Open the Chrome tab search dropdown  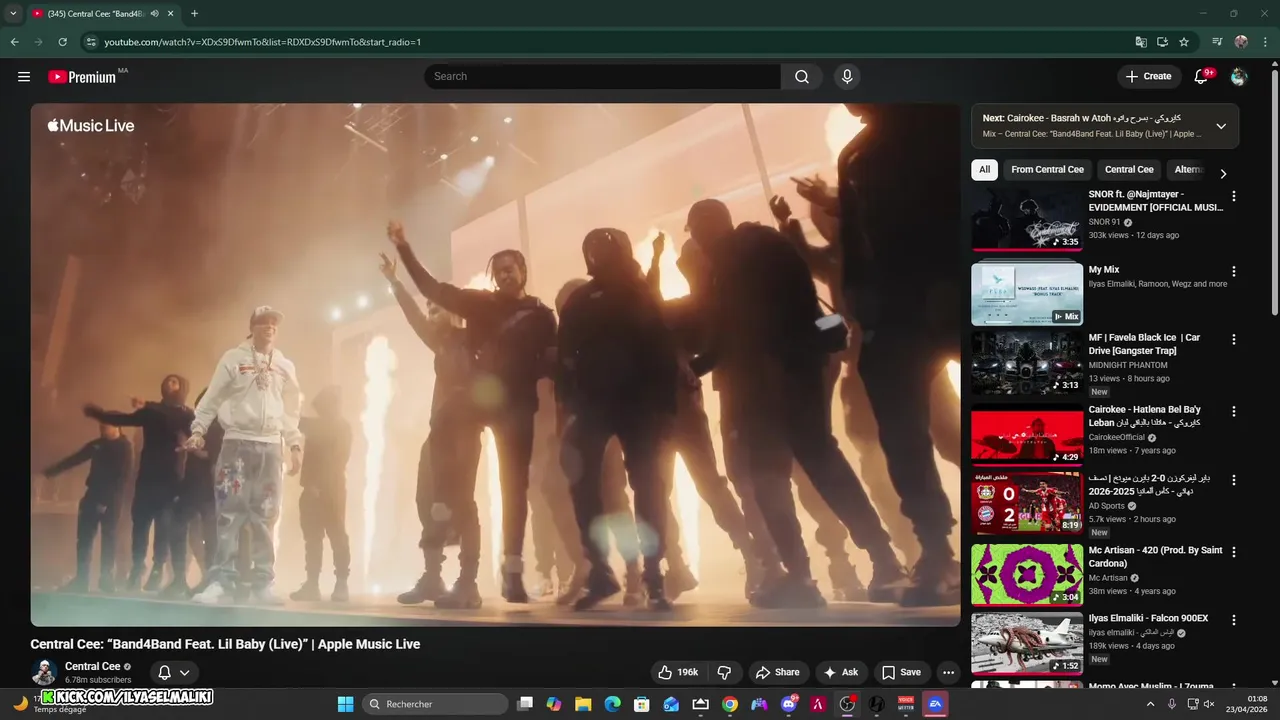pyautogui.click(x=13, y=13)
